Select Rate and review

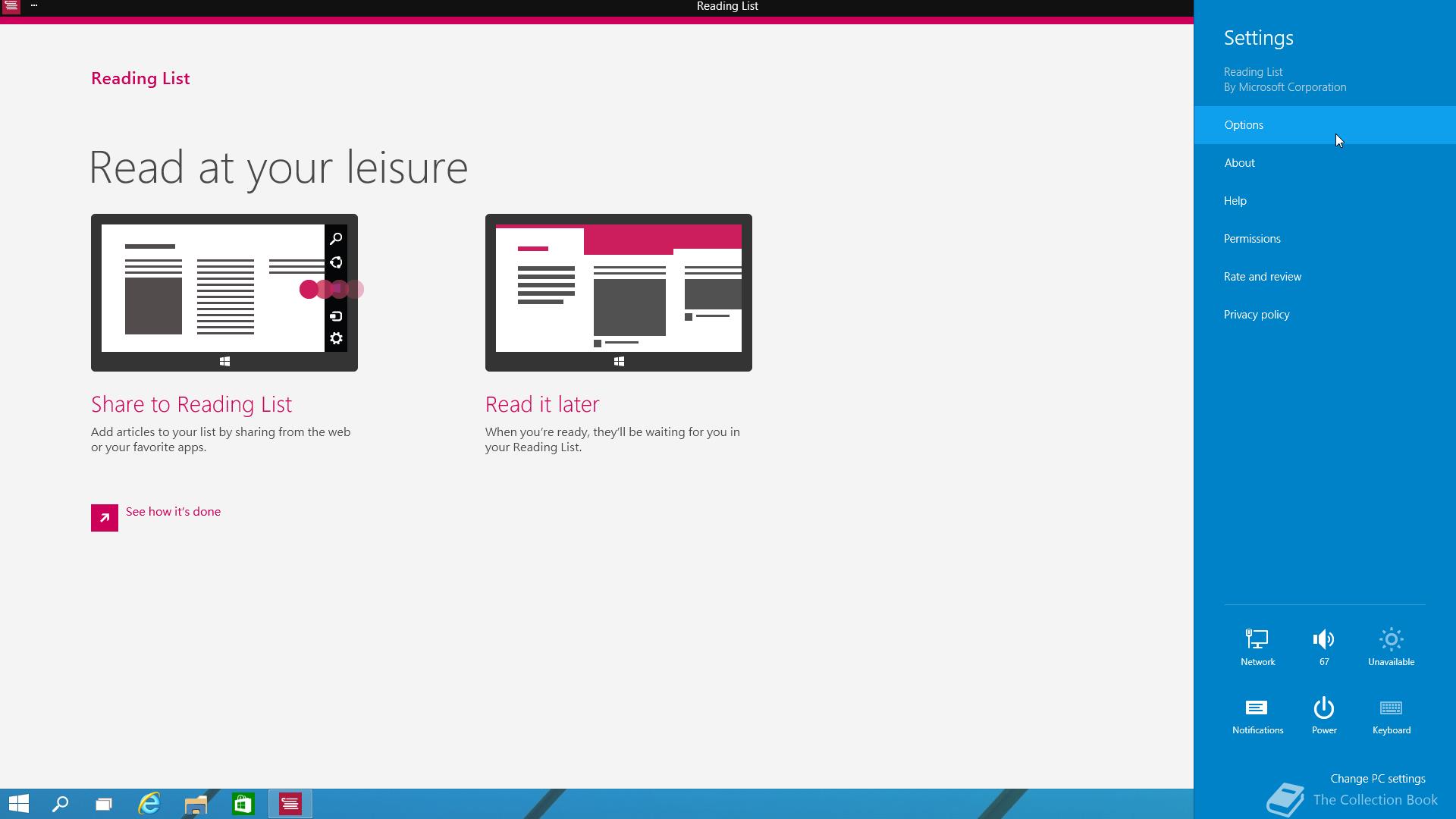pos(1262,277)
